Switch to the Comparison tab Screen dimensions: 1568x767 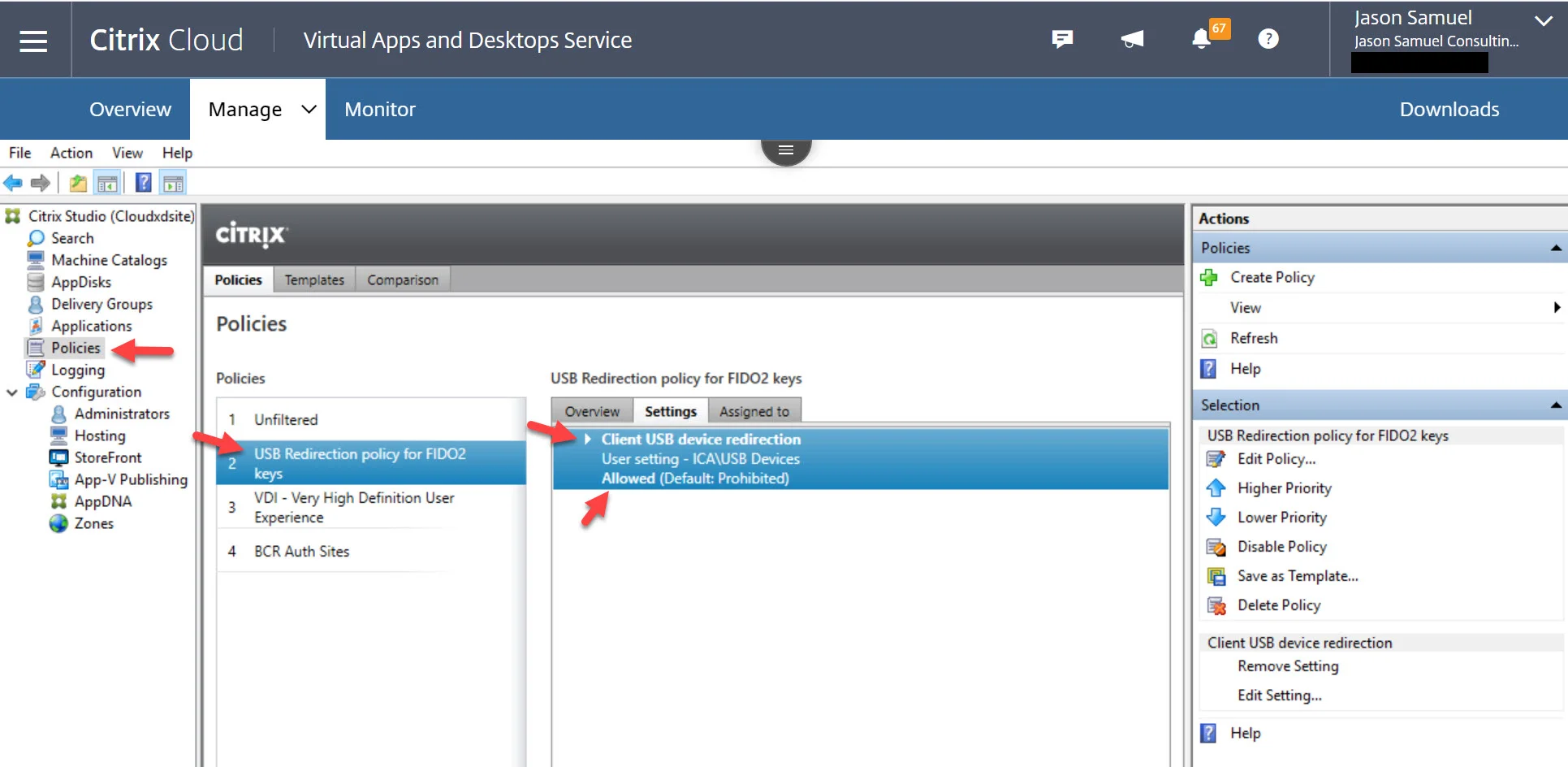point(403,279)
